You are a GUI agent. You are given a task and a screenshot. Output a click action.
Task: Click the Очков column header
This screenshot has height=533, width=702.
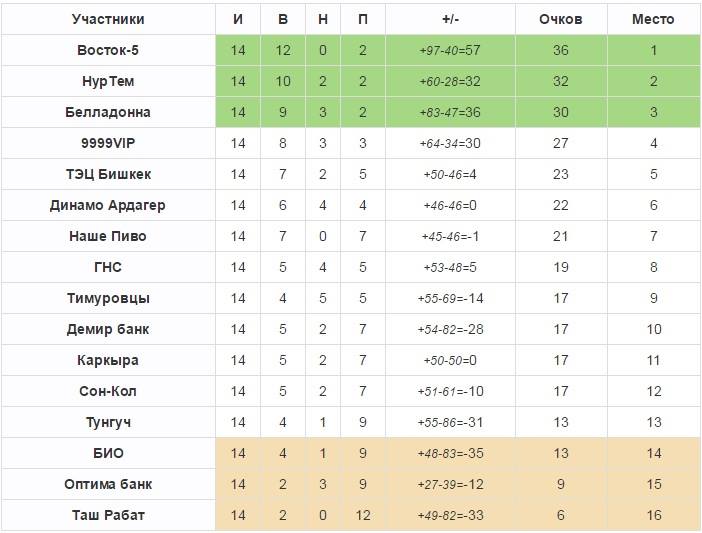[x=560, y=19]
